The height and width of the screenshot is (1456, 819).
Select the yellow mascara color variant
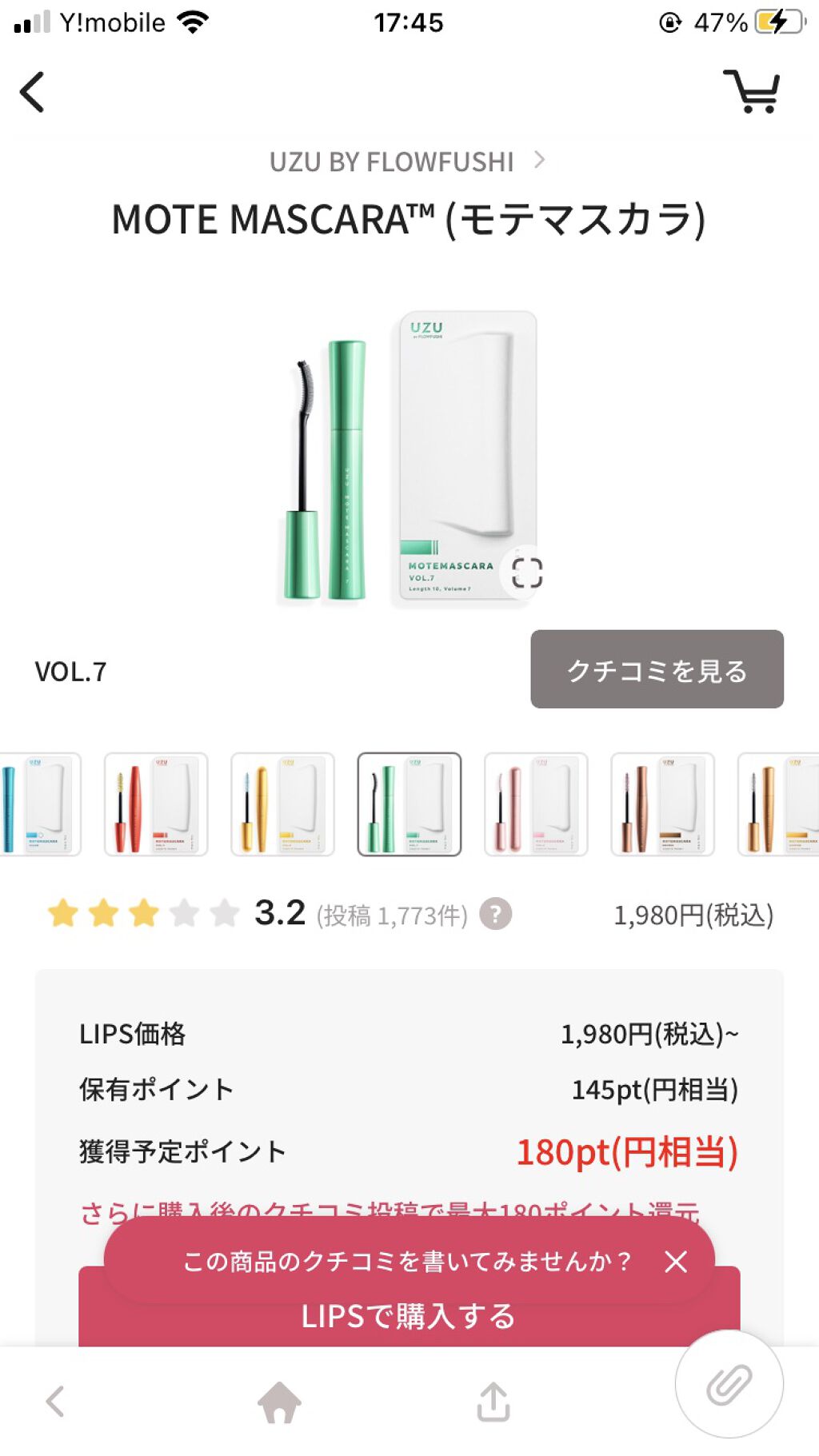tap(282, 804)
